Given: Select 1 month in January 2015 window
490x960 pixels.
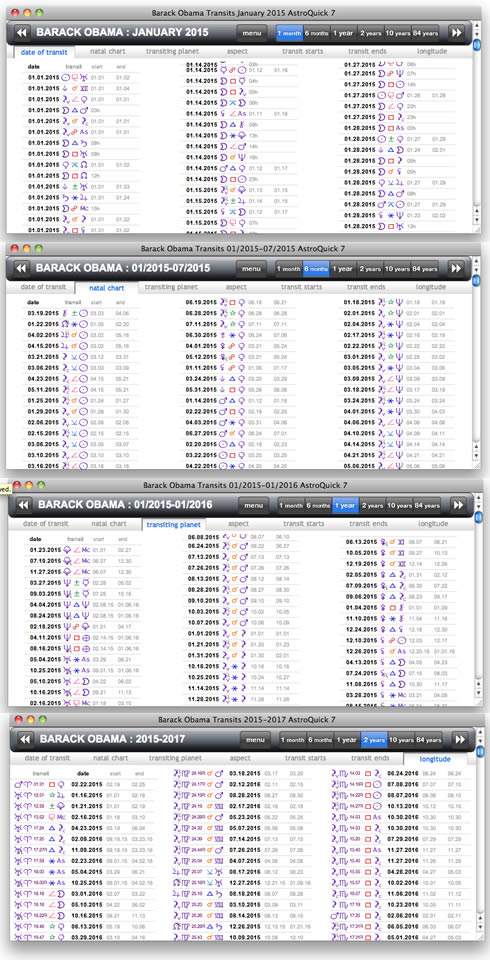Looking at the screenshot, I should coord(289,32).
